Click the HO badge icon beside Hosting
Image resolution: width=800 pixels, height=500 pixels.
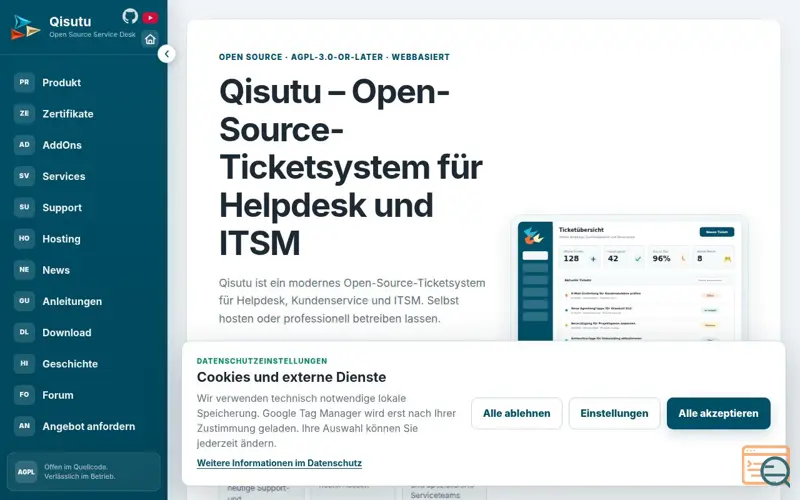24,238
